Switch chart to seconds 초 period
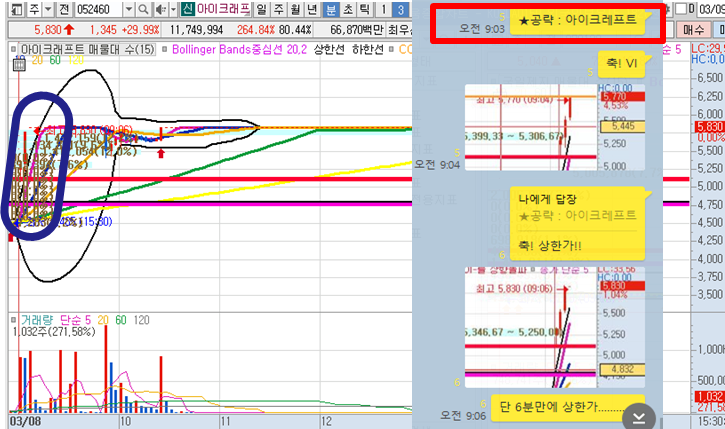Image resolution: width=725 pixels, height=429 pixels. (x=348, y=9)
